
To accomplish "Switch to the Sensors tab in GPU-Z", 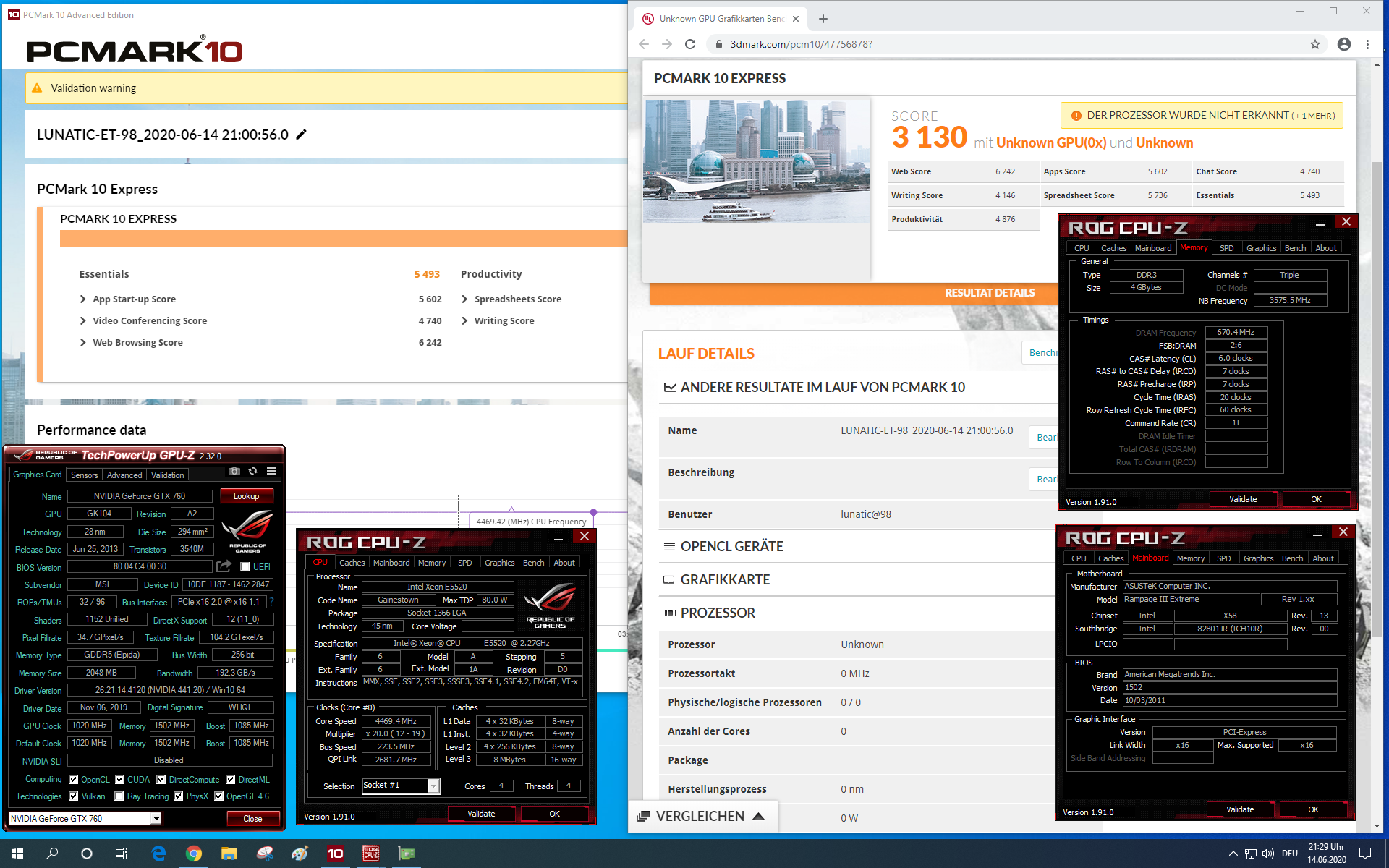I will coord(84,475).
